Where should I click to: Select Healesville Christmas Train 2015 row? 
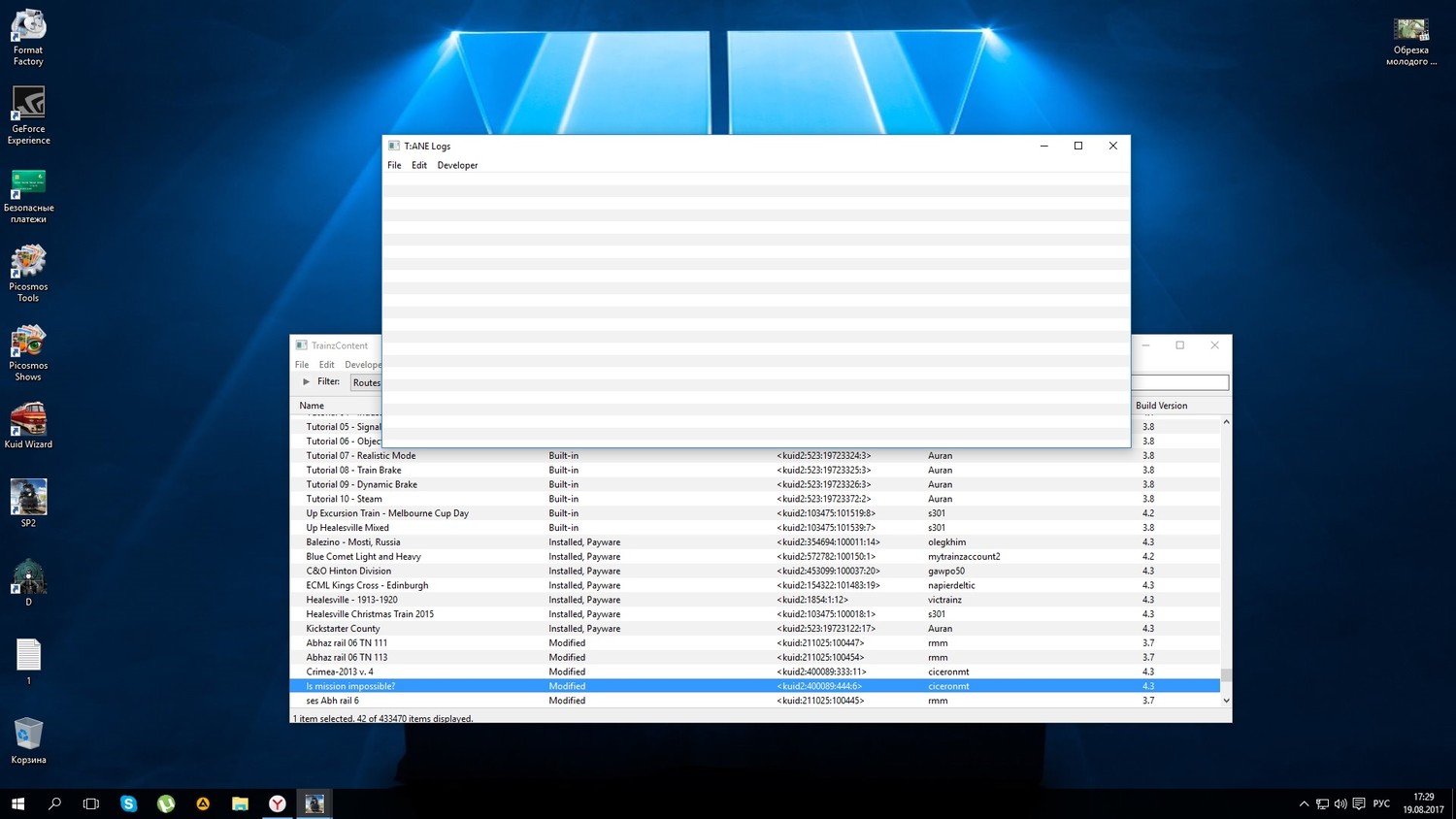[755, 614]
